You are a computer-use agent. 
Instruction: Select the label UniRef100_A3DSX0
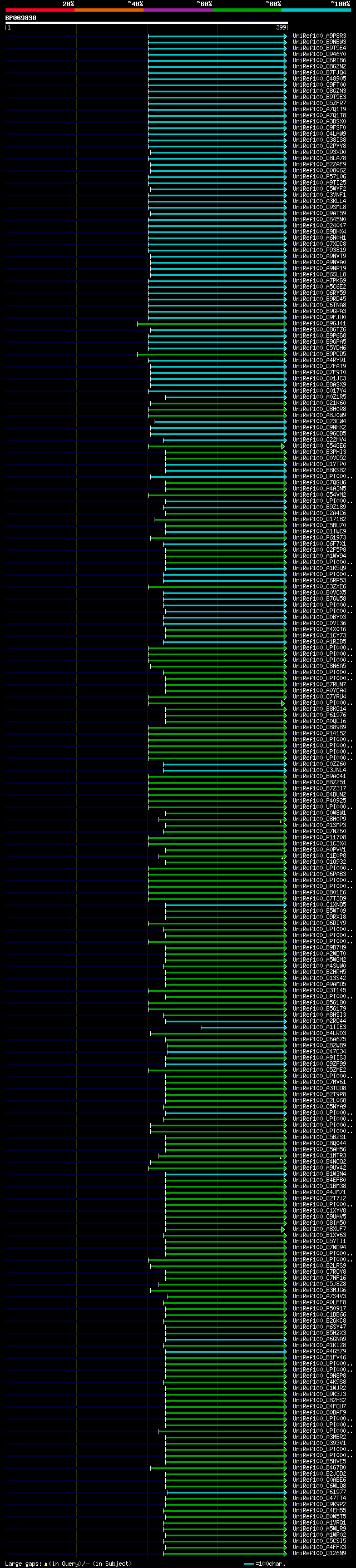click(x=319, y=122)
